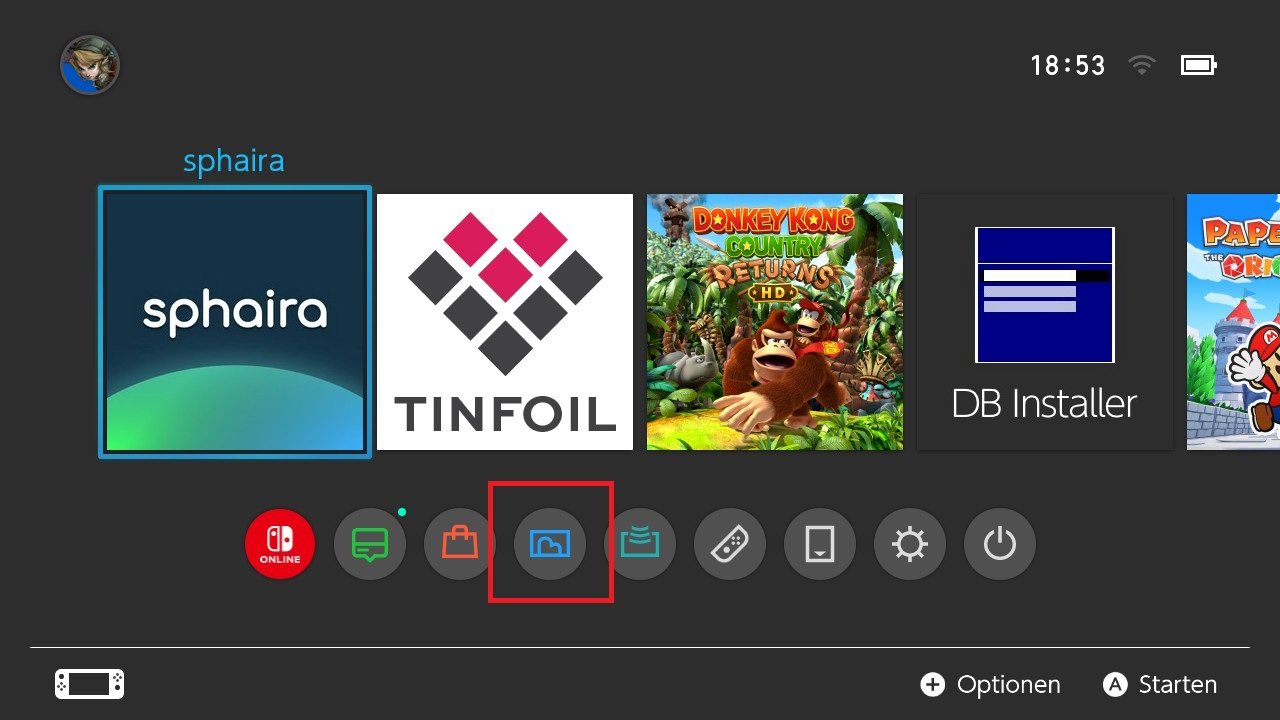Click the Optionen button
This screenshot has width=1280, height=720.
point(991,685)
